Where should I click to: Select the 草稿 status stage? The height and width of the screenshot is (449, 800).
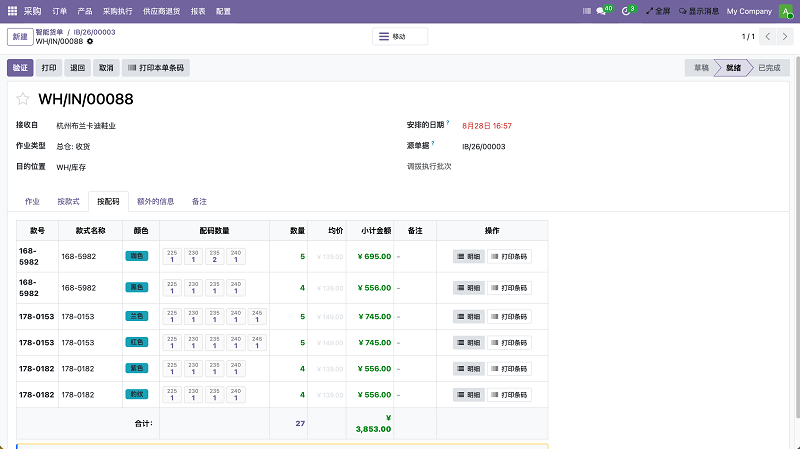701,68
